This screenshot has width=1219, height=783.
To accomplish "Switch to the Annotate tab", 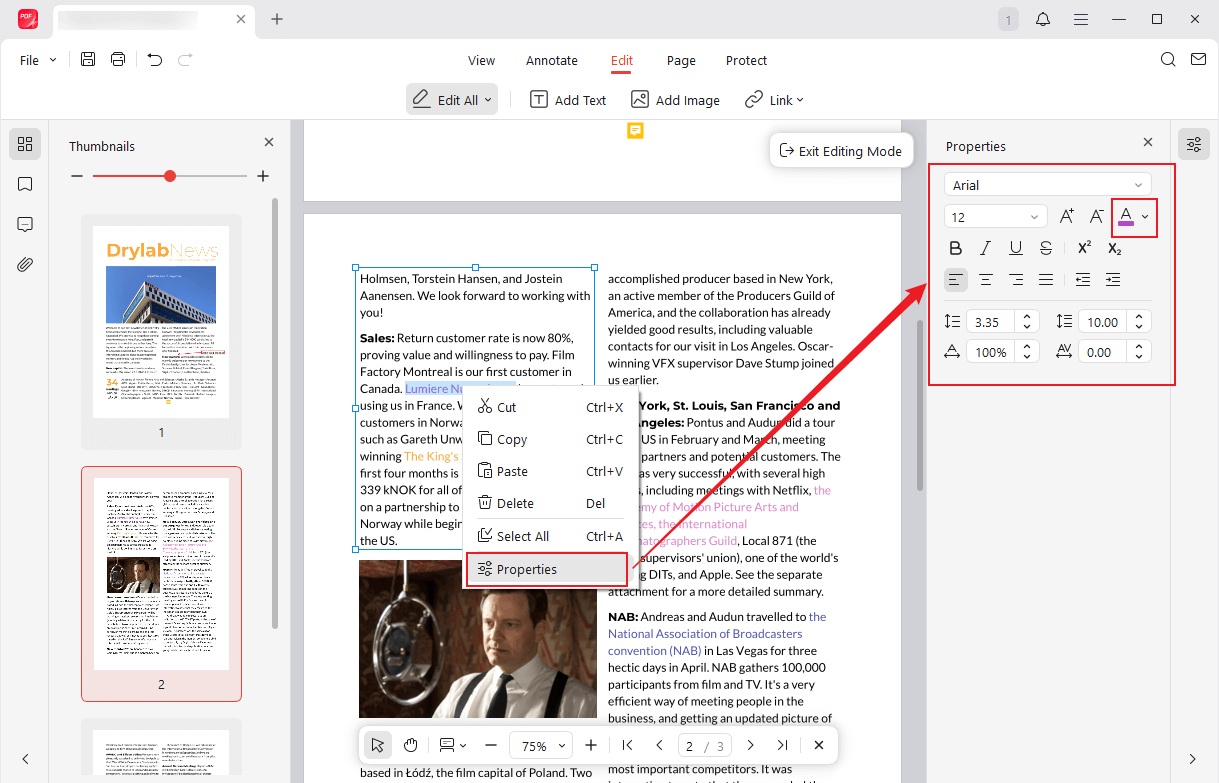I will (551, 60).
